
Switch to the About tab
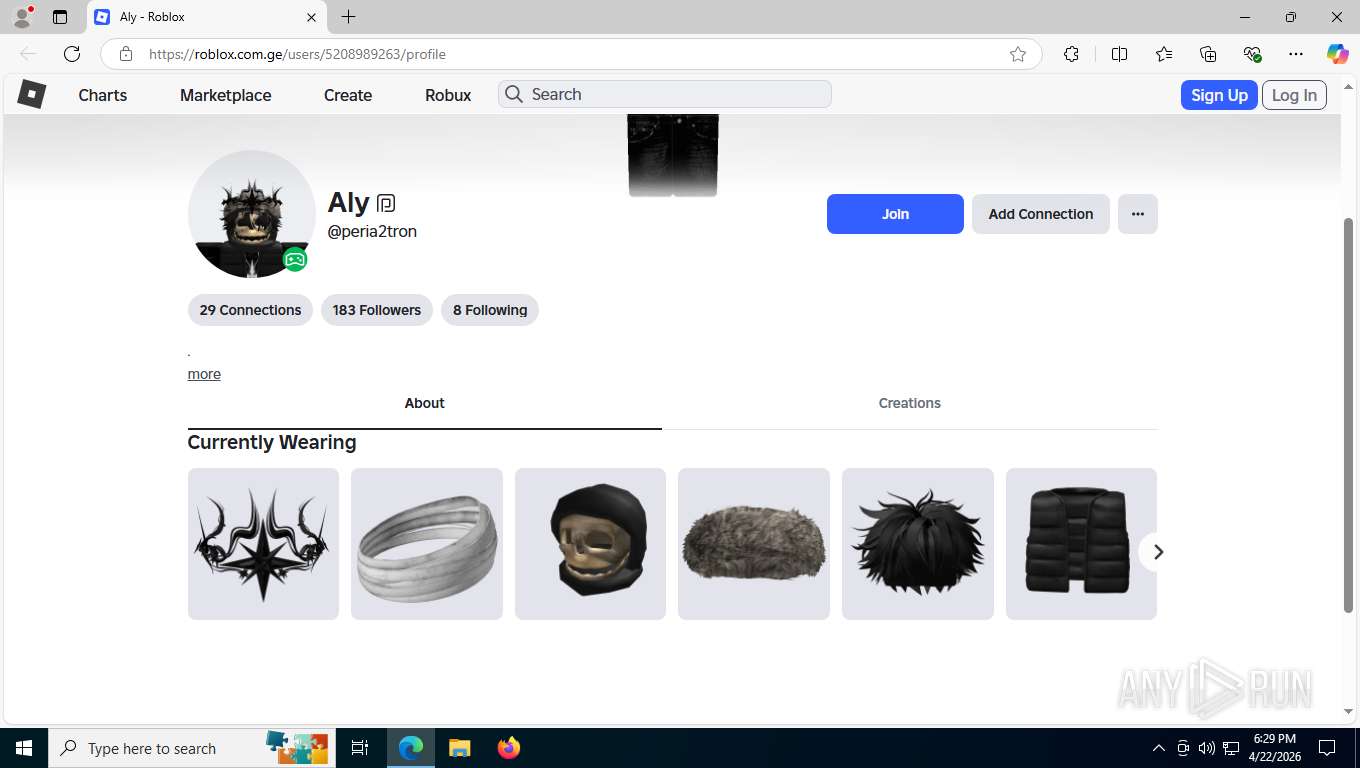point(424,404)
